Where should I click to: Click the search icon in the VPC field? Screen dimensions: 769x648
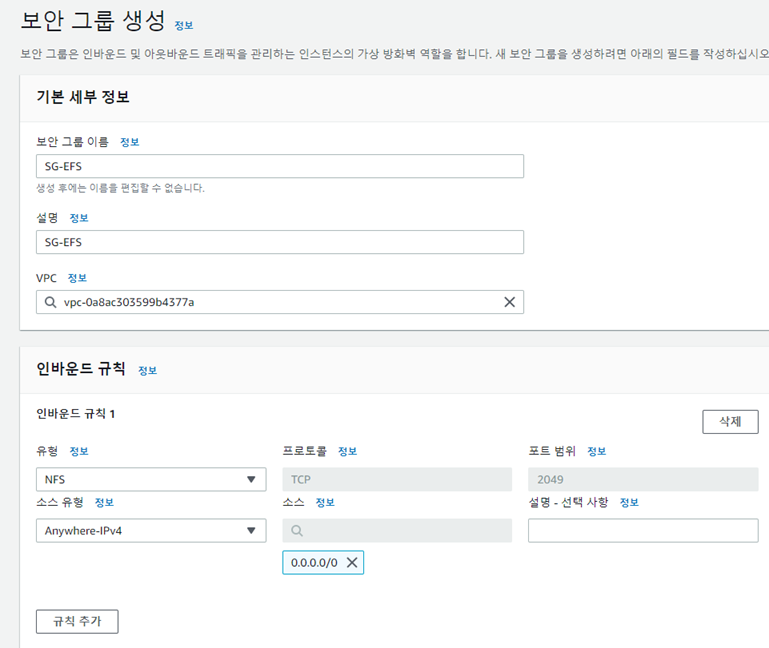click(50, 302)
